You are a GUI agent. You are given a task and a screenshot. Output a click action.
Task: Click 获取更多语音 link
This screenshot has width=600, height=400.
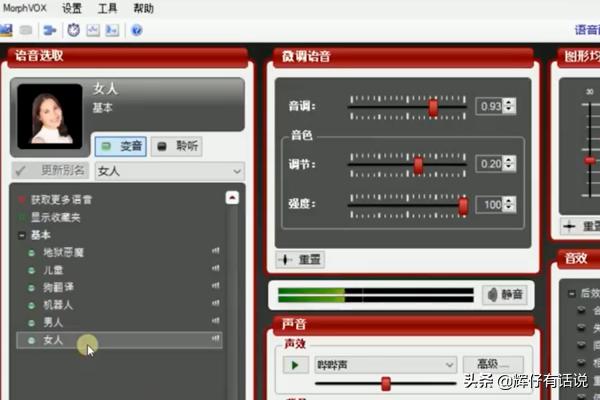61,200
